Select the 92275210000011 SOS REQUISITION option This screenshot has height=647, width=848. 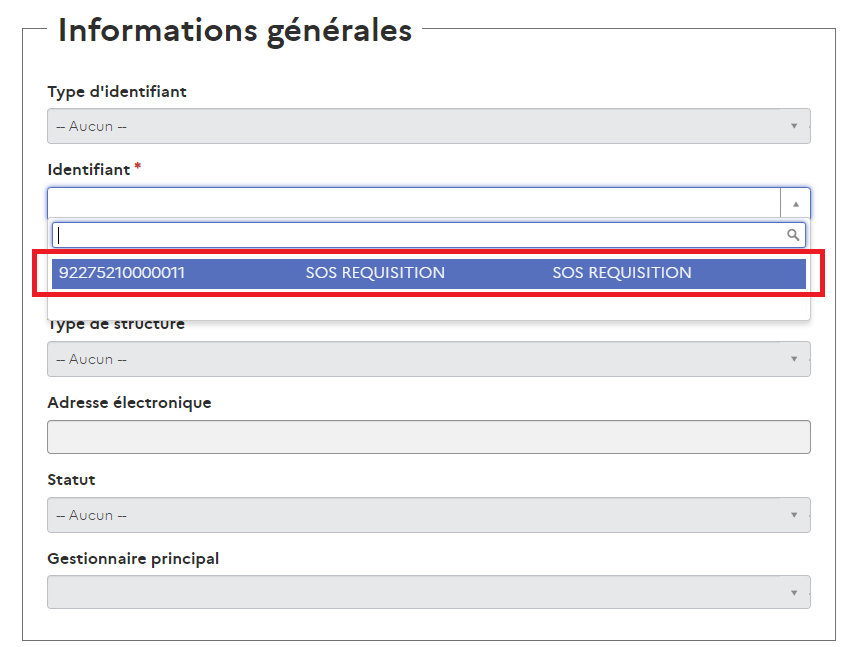(x=429, y=273)
